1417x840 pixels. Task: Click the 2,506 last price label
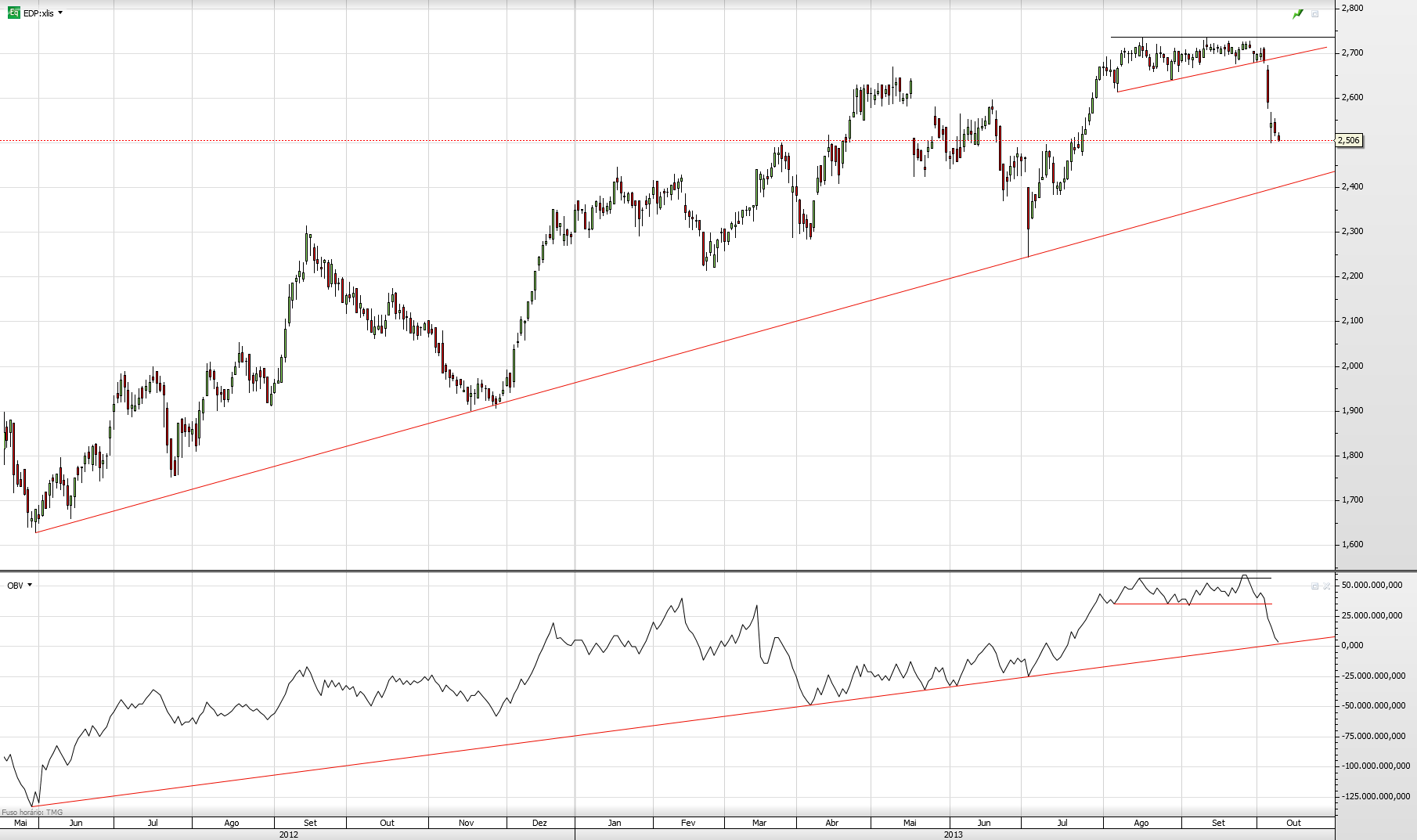tap(1349, 140)
